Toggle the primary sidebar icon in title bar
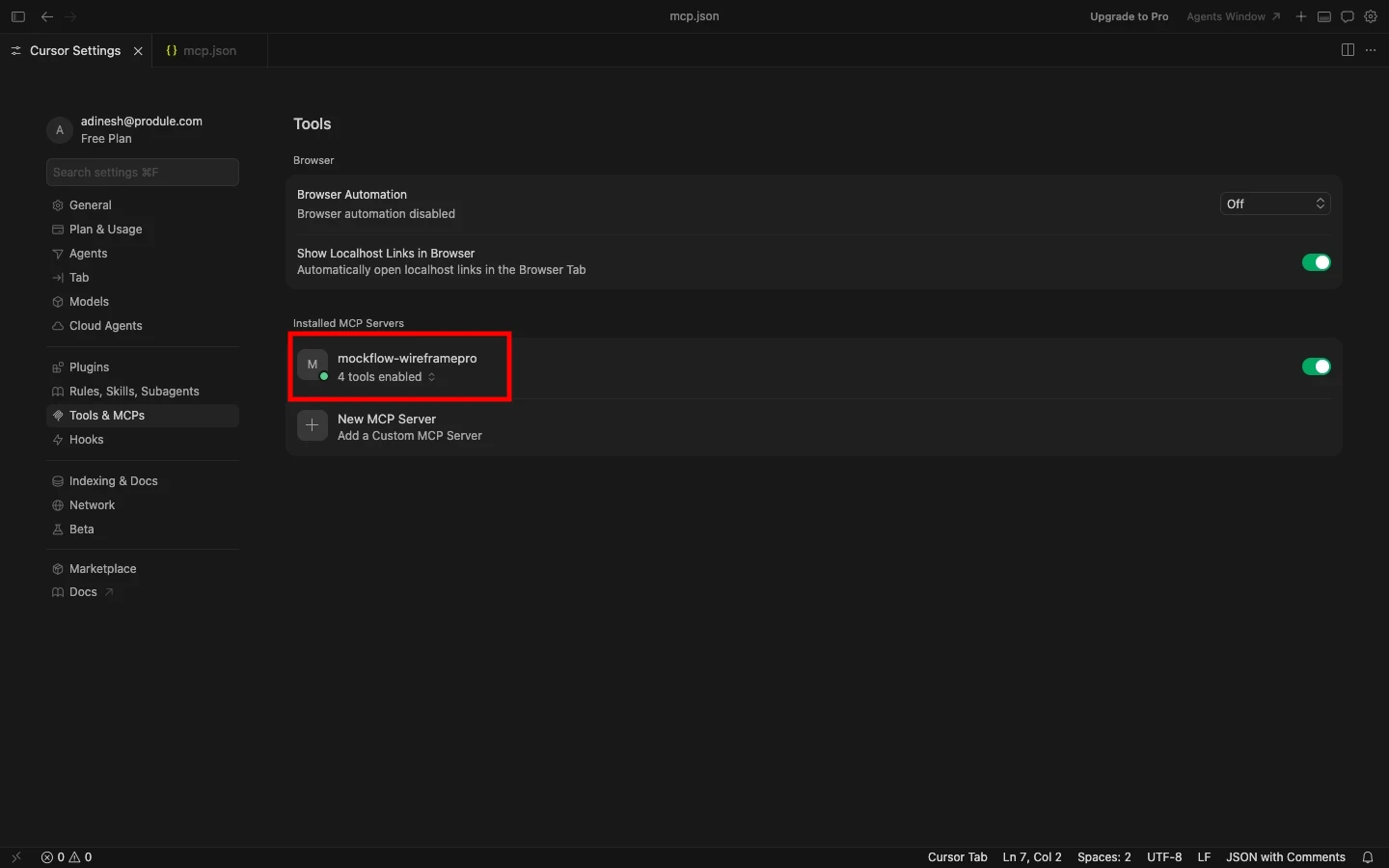Viewport: 1389px width, 868px height. [17, 16]
